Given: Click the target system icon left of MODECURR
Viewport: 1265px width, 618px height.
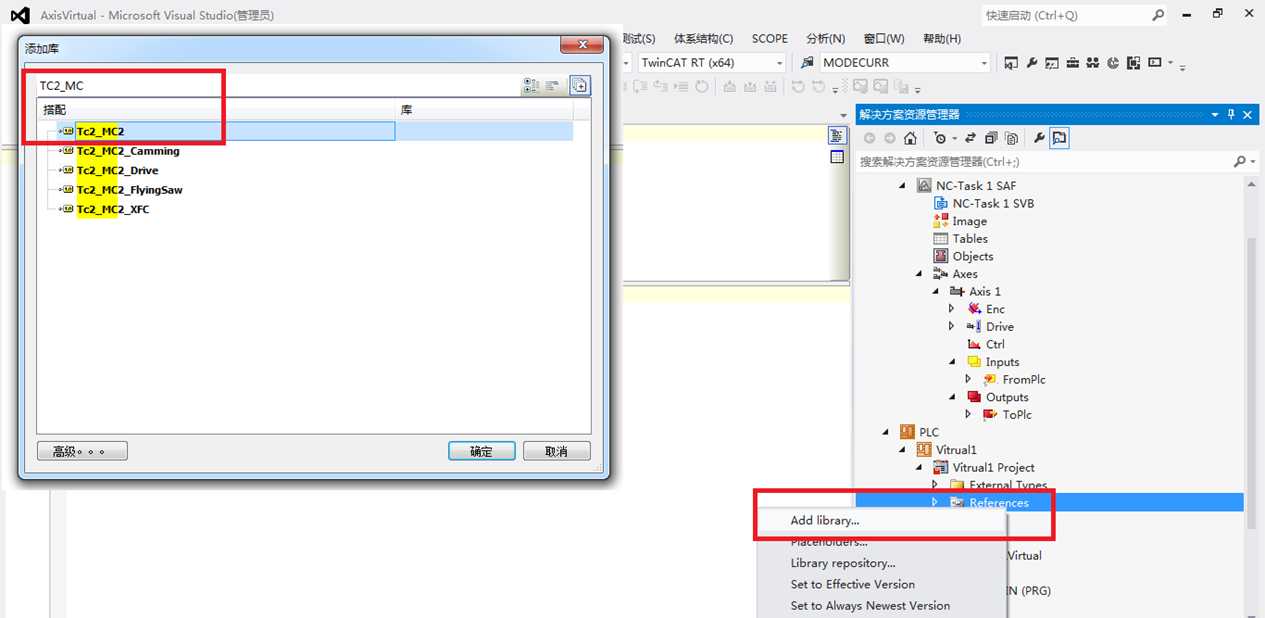Looking at the screenshot, I should pyautogui.click(x=808, y=62).
